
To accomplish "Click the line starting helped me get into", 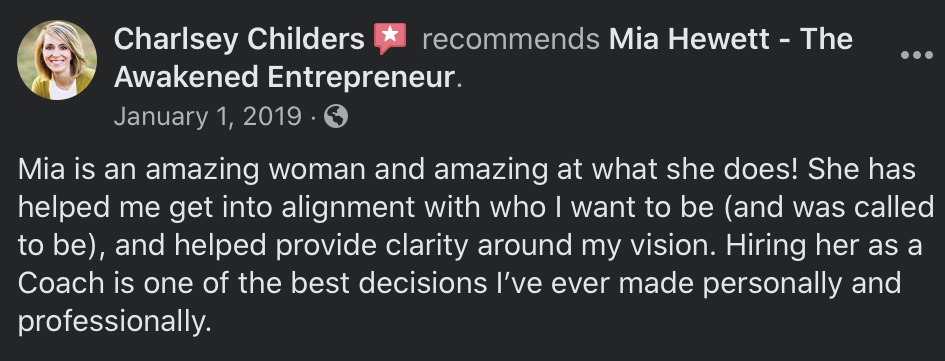I will [x=476, y=208].
